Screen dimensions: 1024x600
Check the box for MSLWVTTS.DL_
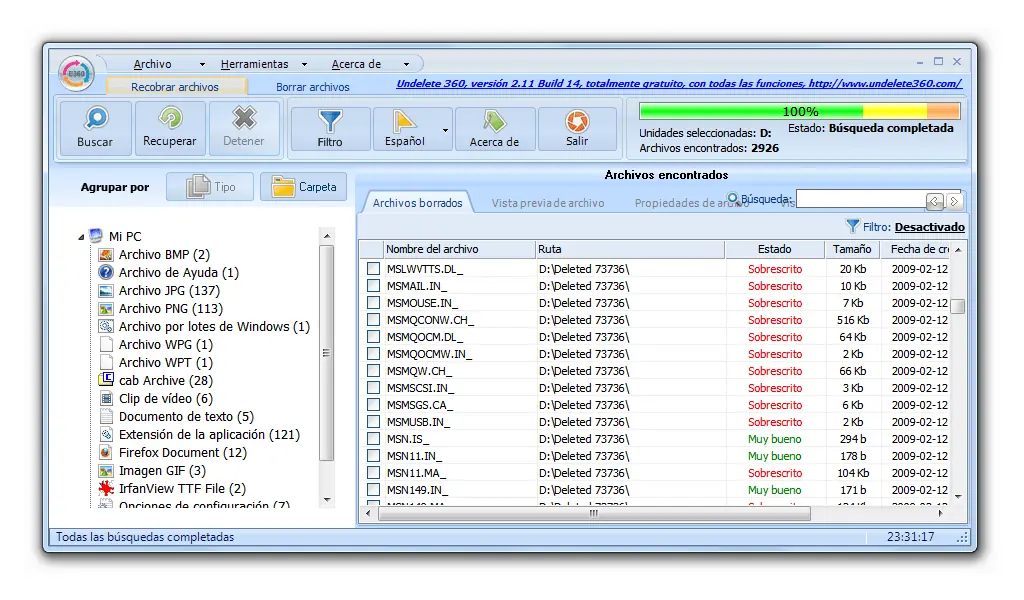373,268
